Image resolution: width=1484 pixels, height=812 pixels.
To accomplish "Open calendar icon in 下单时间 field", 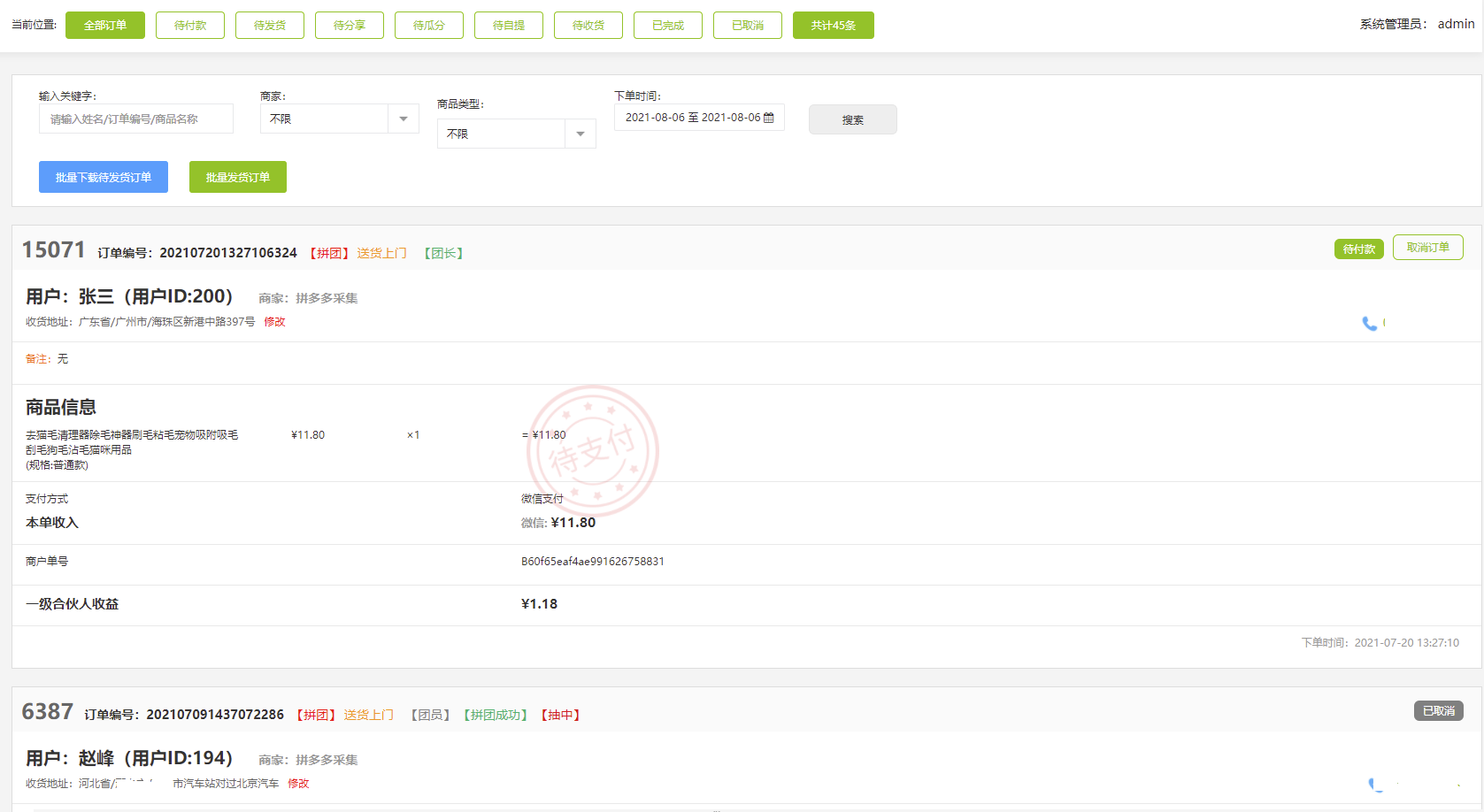I will (x=768, y=118).
